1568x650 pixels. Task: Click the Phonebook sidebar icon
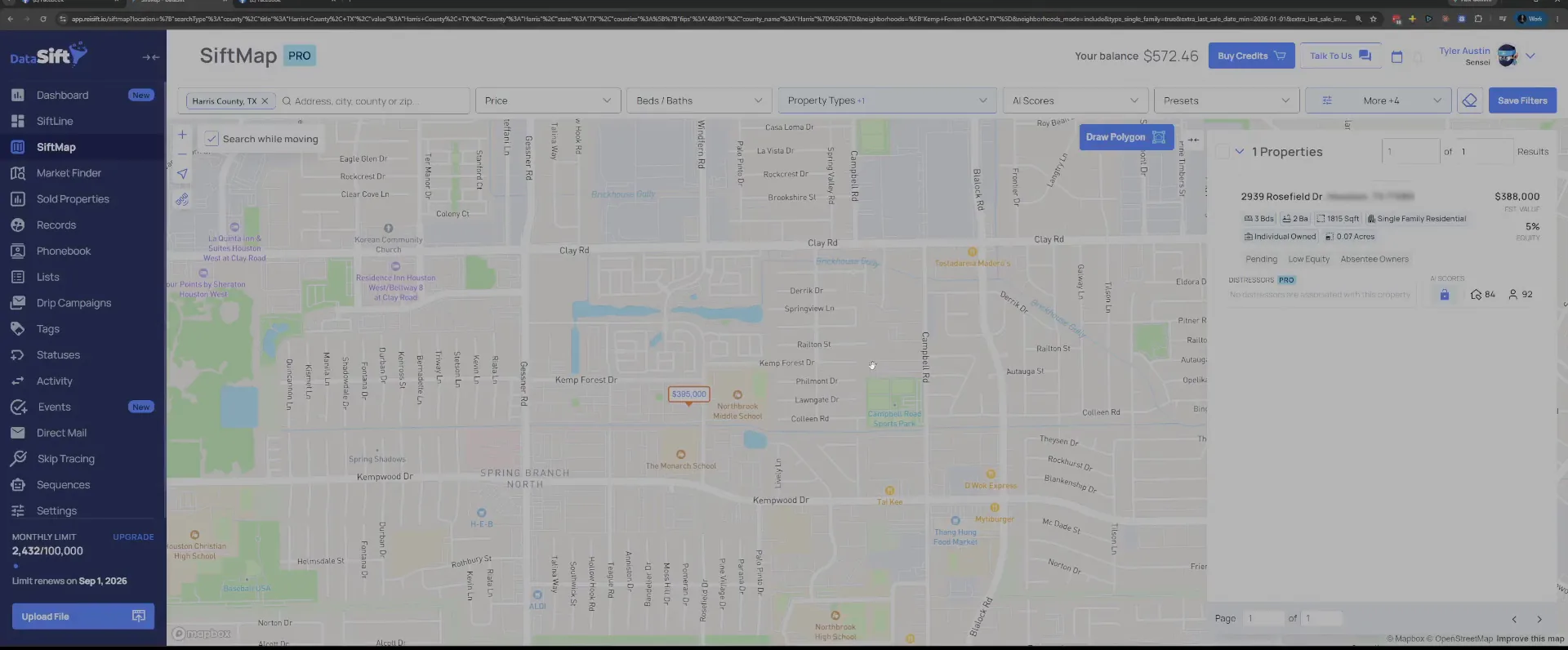click(x=18, y=252)
